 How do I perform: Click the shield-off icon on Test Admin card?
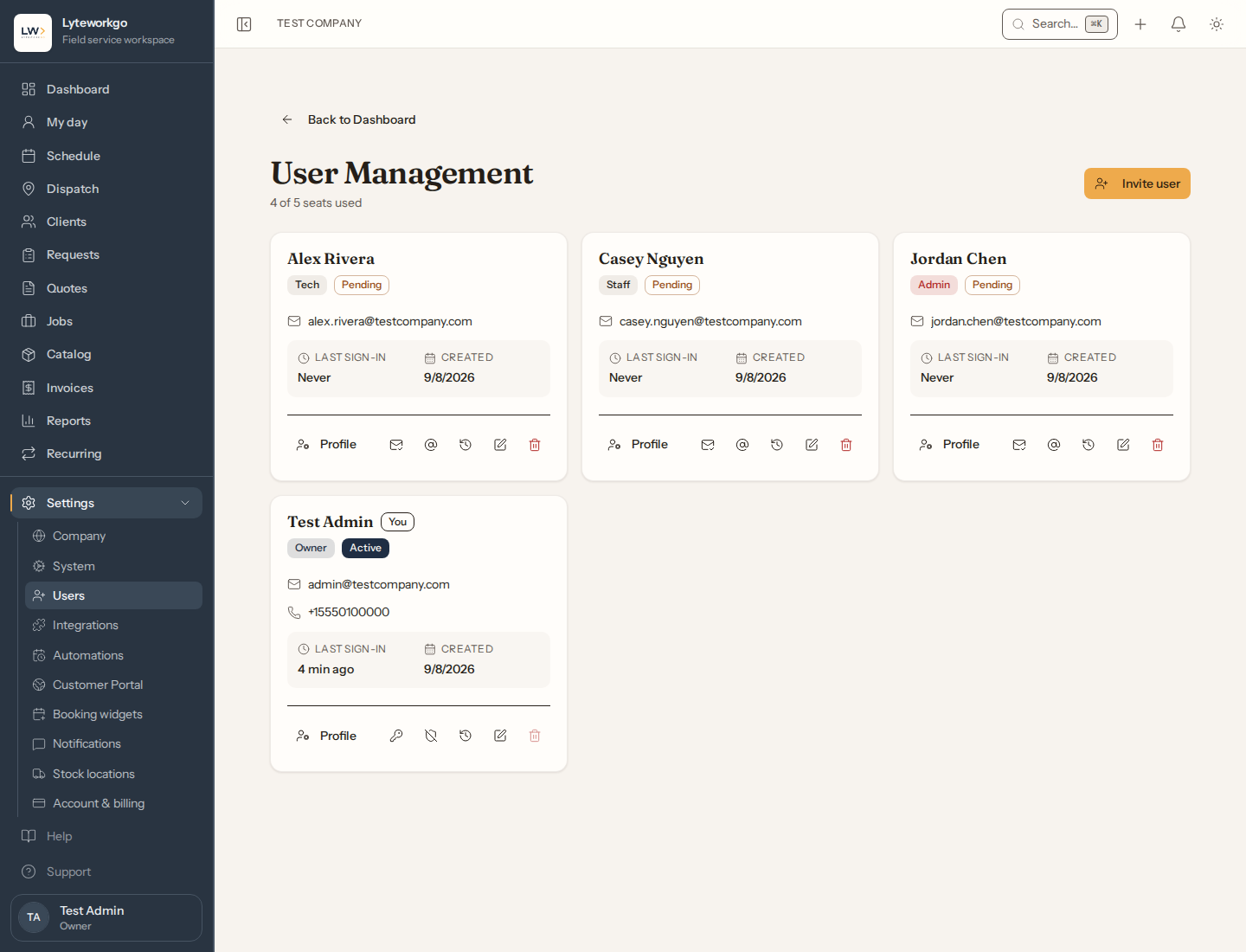click(431, 736)
